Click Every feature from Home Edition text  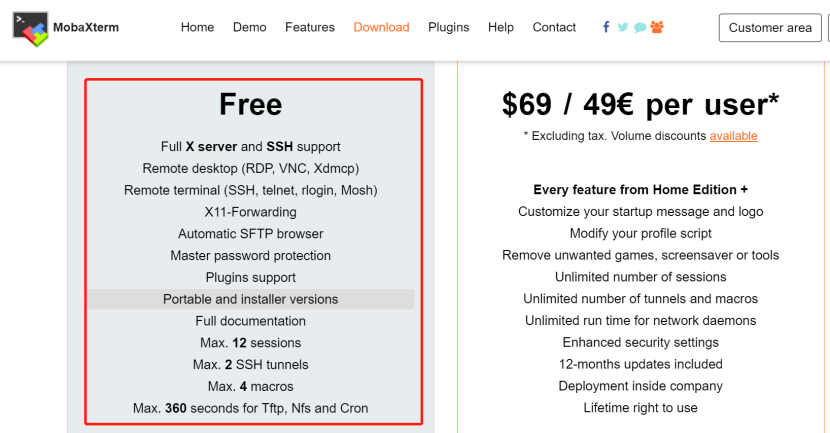tap(640, 190)
